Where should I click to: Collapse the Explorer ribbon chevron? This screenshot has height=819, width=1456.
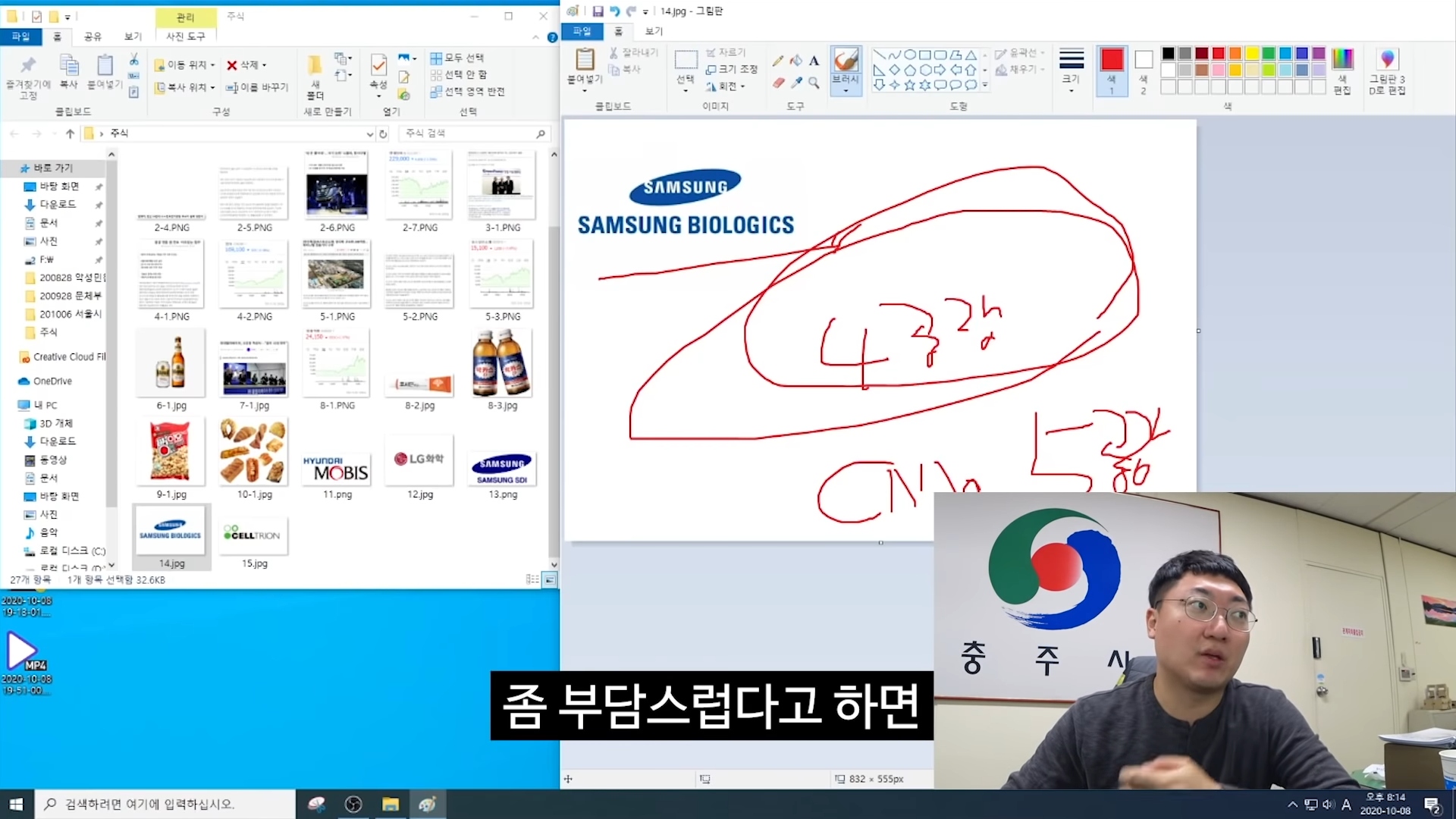tap(535, 36)
